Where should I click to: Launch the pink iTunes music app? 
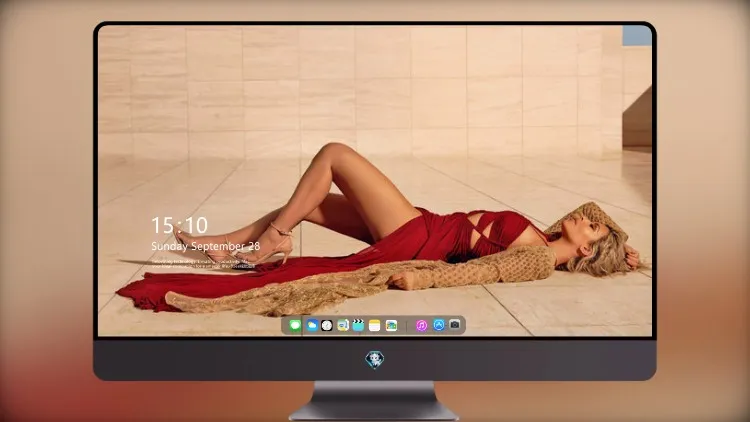pos(421,325)
